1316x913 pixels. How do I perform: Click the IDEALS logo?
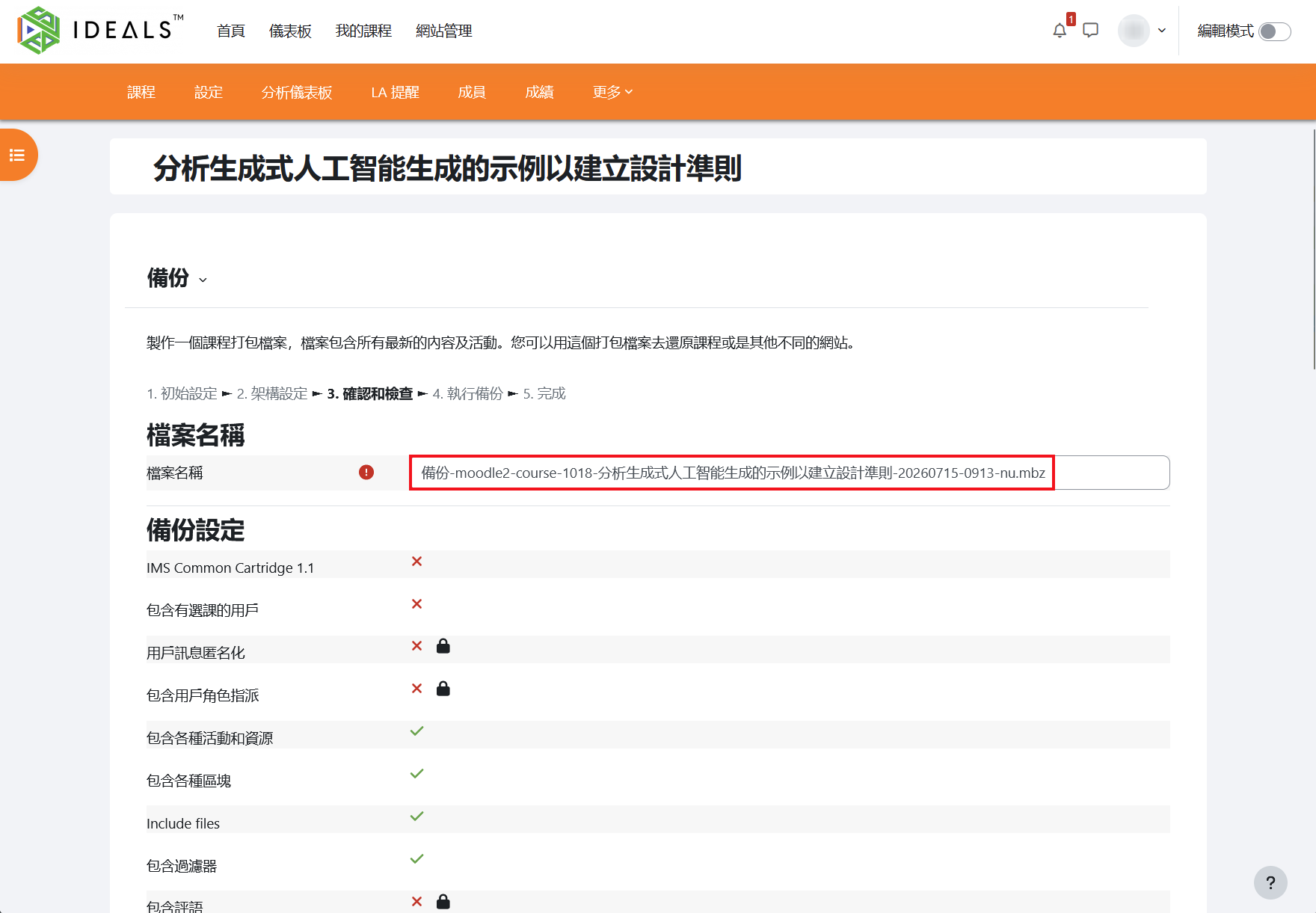click(100, 31)
